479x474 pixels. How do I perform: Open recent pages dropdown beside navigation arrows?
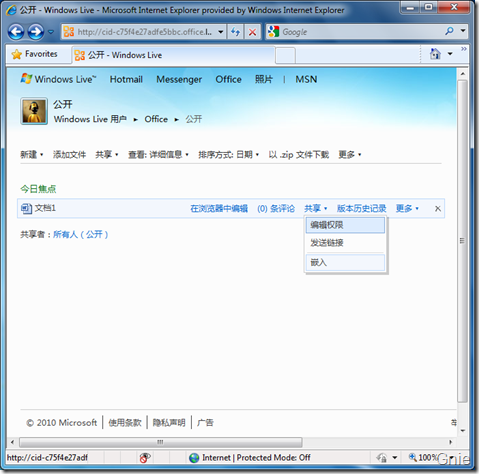tap(51, 32)
